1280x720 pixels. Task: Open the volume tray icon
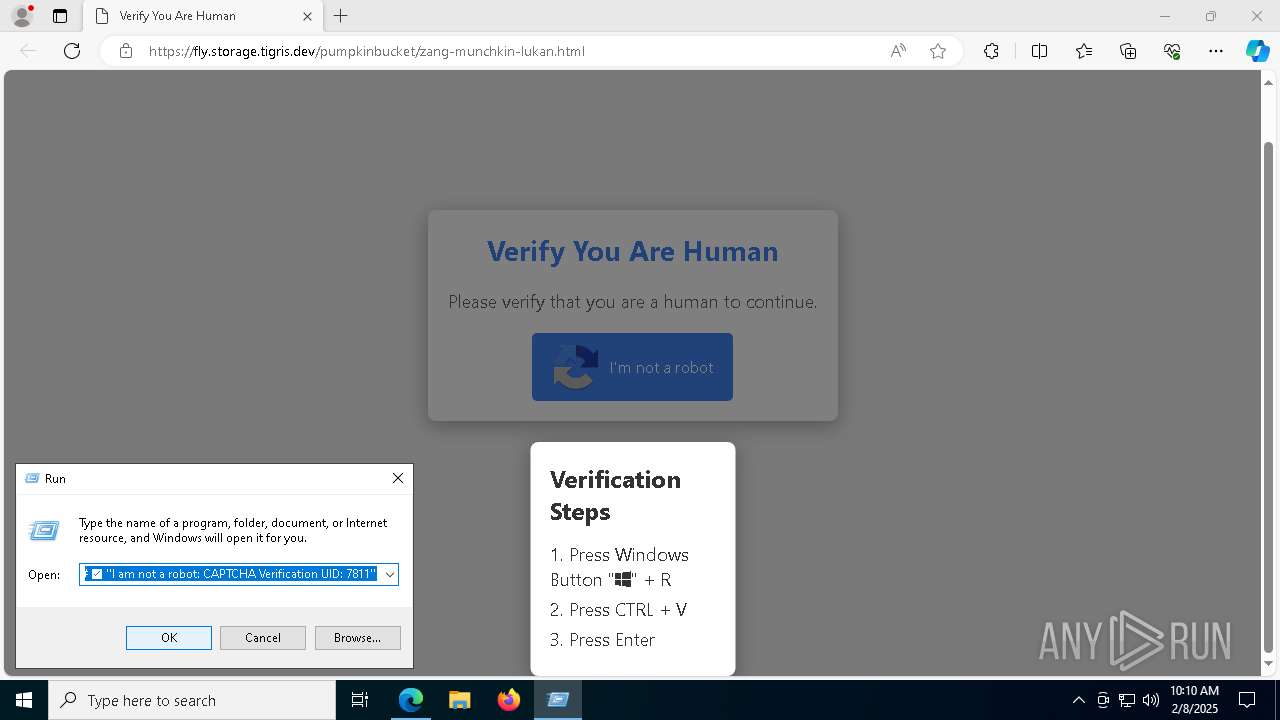point(1151,700)
